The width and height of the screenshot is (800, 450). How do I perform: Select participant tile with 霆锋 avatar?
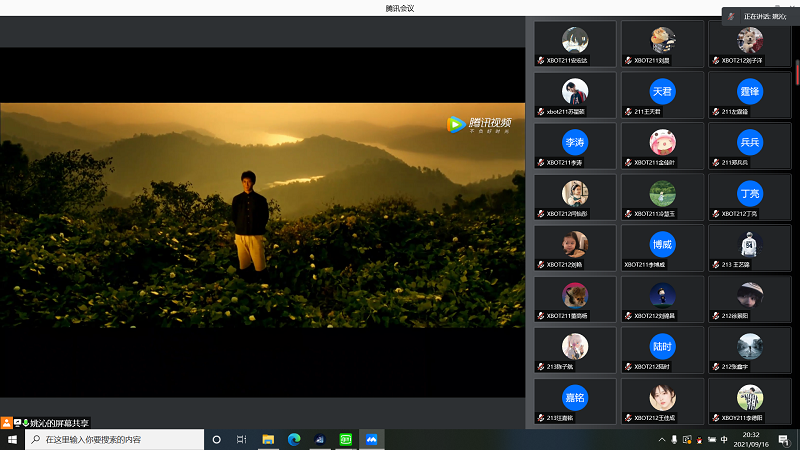[x=749, y=95]
